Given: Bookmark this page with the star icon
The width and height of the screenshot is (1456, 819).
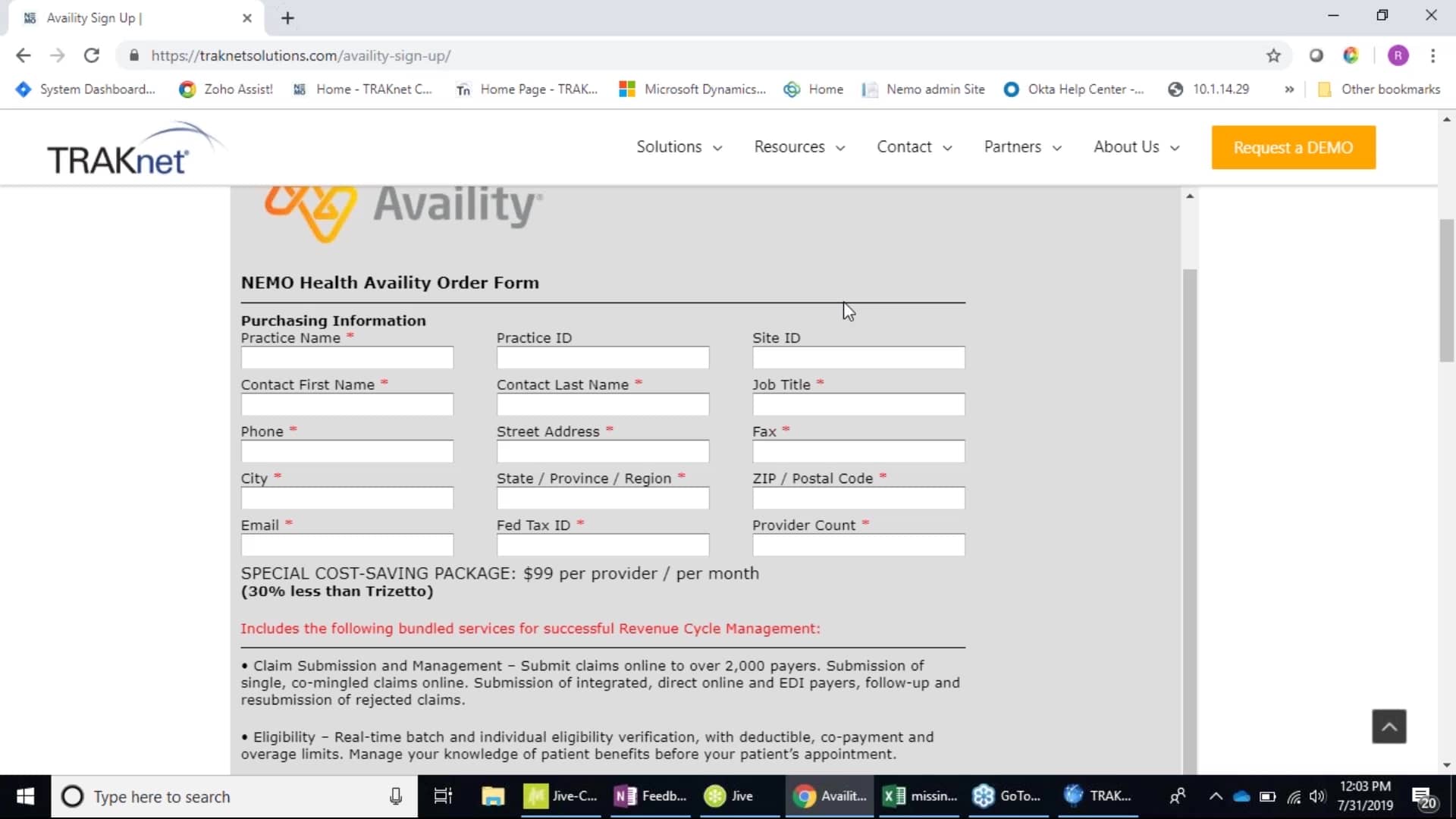Looking at the screenshot, I should [x=1273, y=55].
